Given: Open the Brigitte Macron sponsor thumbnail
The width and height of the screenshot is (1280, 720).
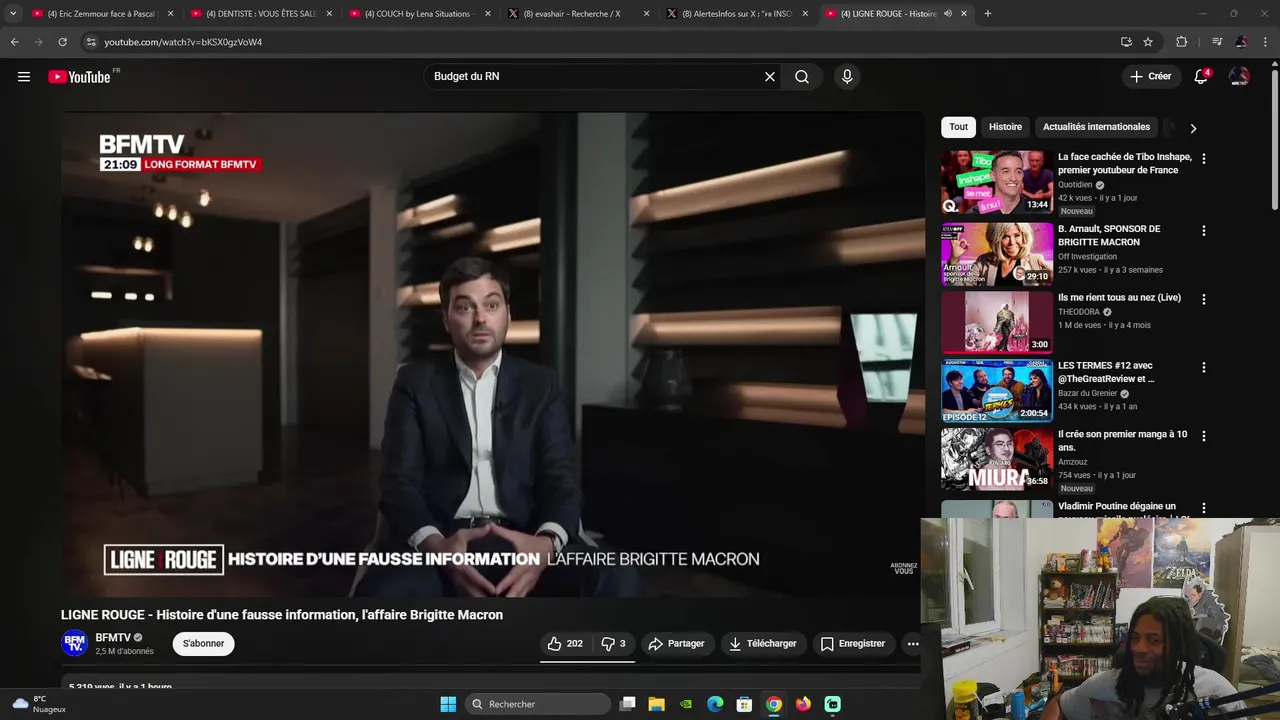Looking at the screenshot, I should click(x=997, y=254).
